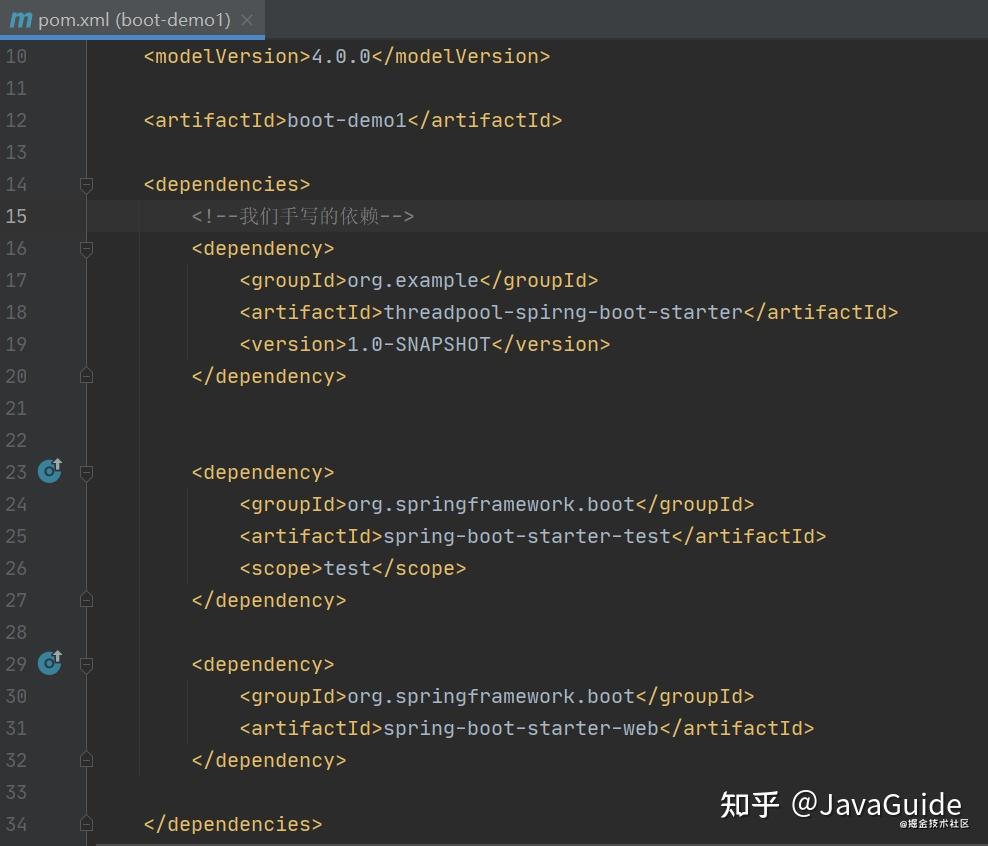Click artifactId threadpool-spirng-boot-starter
The image size is (988, 846).
click(x=563, y=312)
